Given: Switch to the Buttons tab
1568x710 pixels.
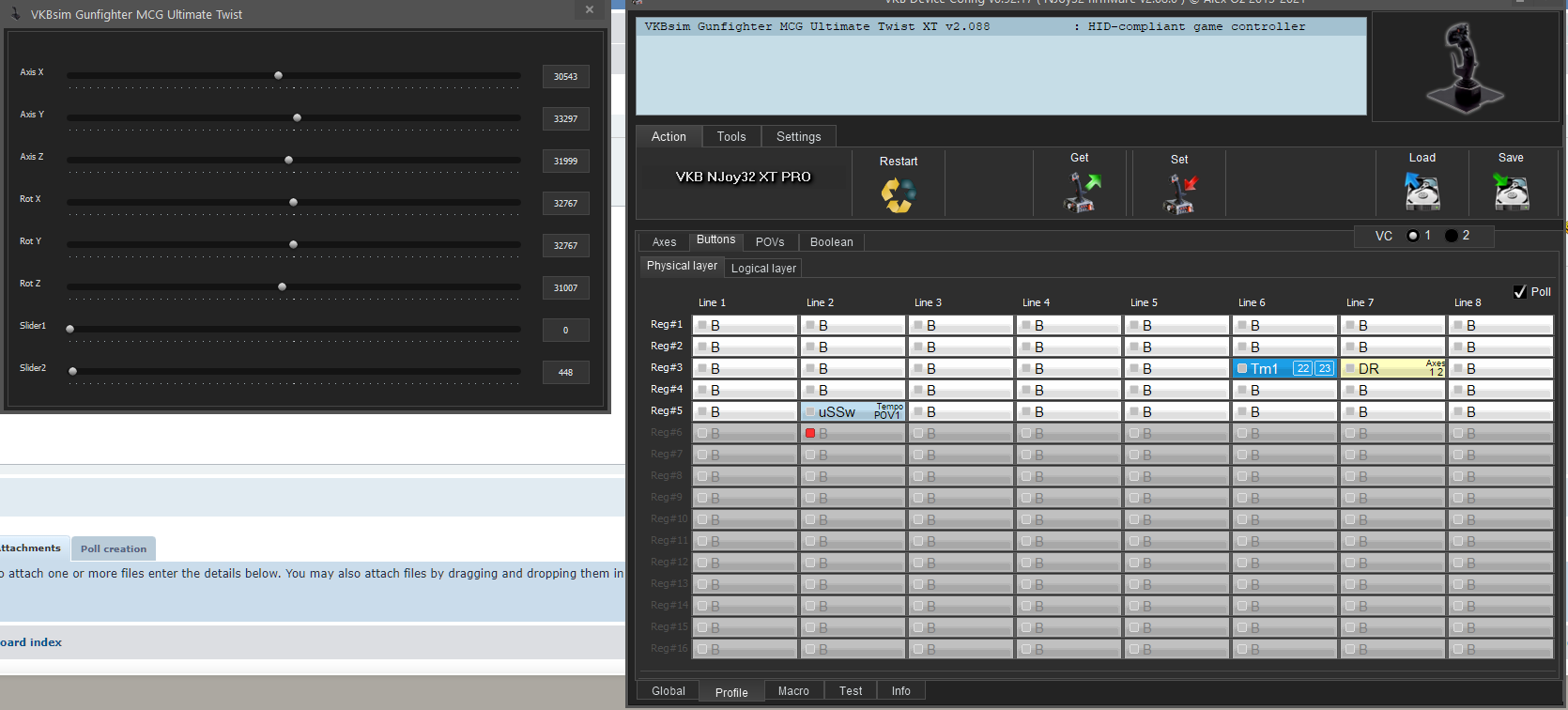Looking at the screenshot, I should click(716, 240).
